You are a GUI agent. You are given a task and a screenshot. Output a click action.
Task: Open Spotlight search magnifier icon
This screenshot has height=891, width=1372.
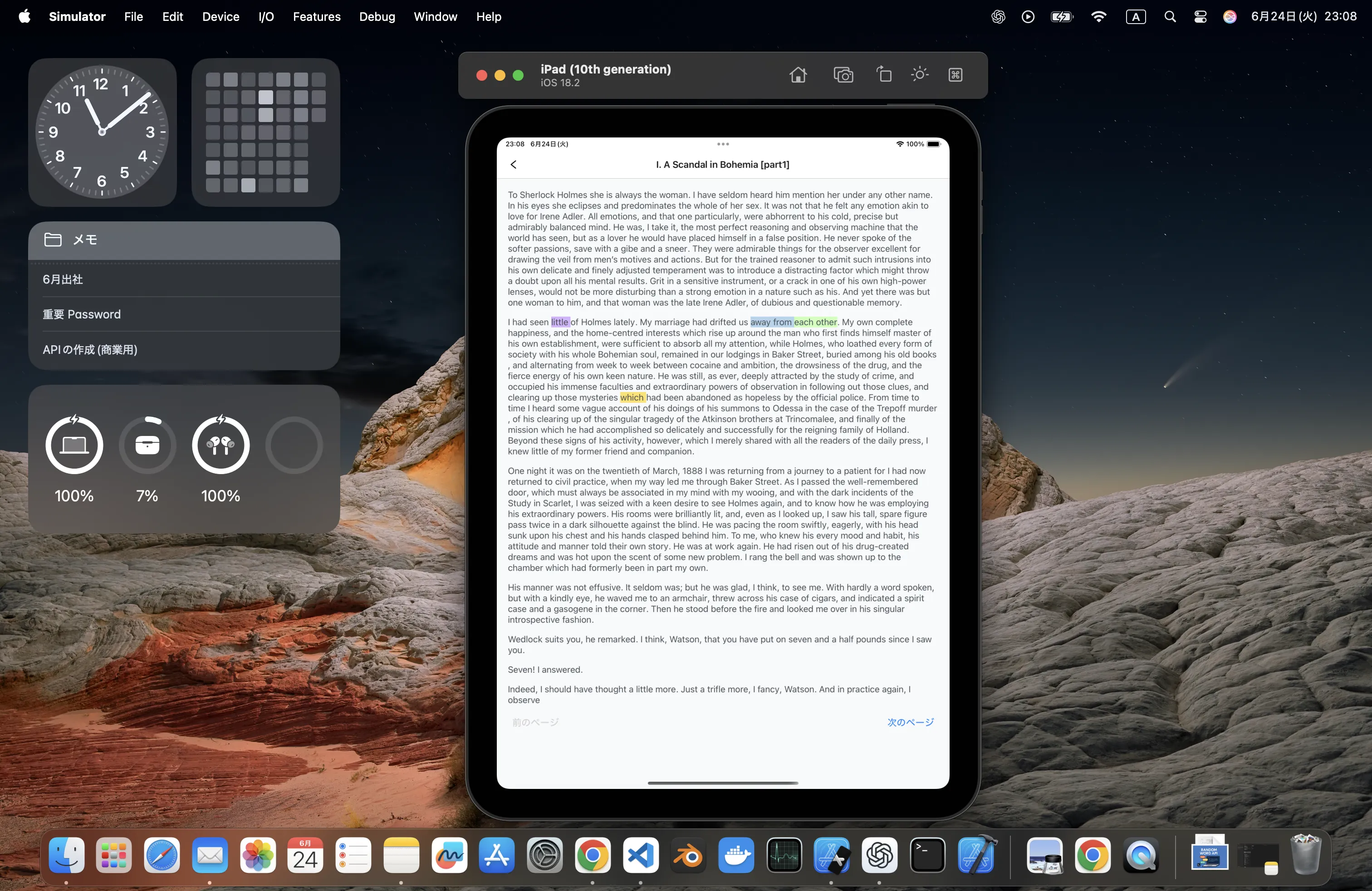tap(1170, 17)
